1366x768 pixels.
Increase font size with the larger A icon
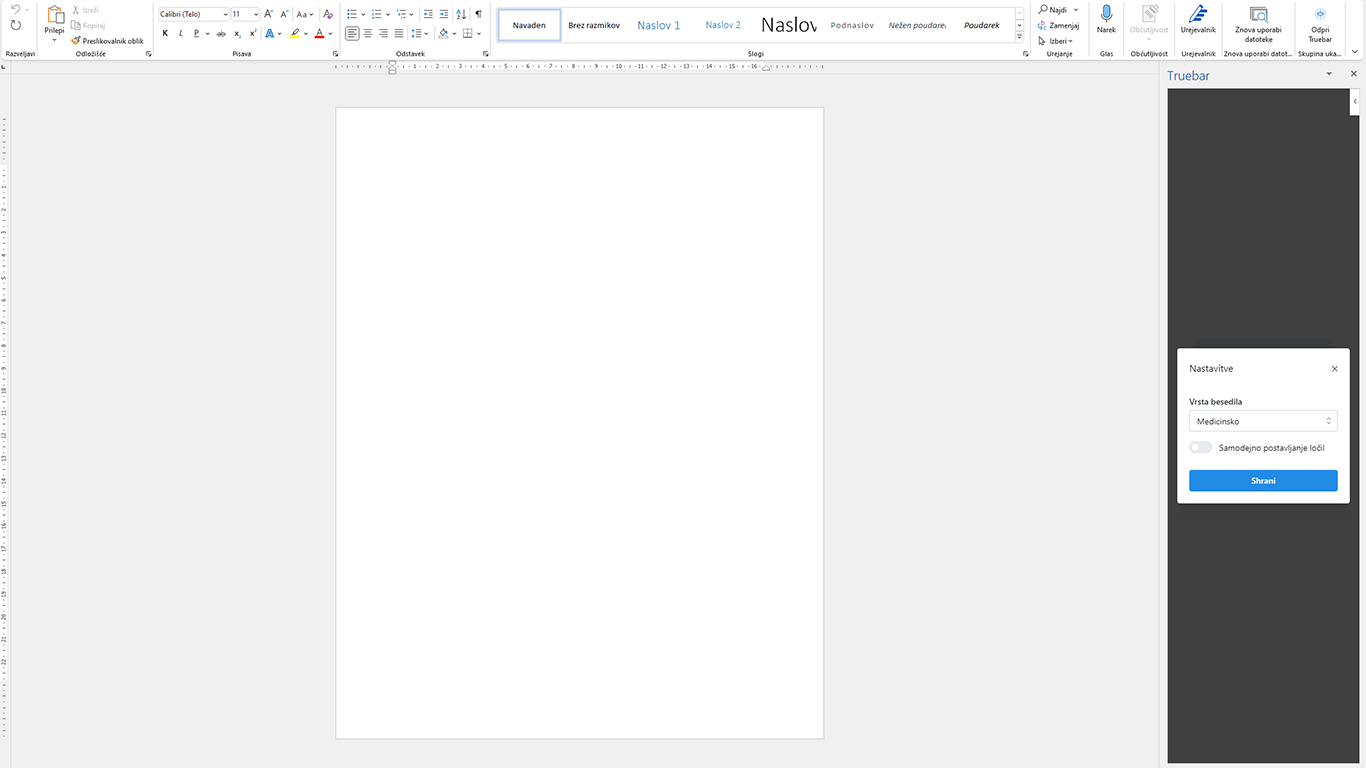pos(269,14)
